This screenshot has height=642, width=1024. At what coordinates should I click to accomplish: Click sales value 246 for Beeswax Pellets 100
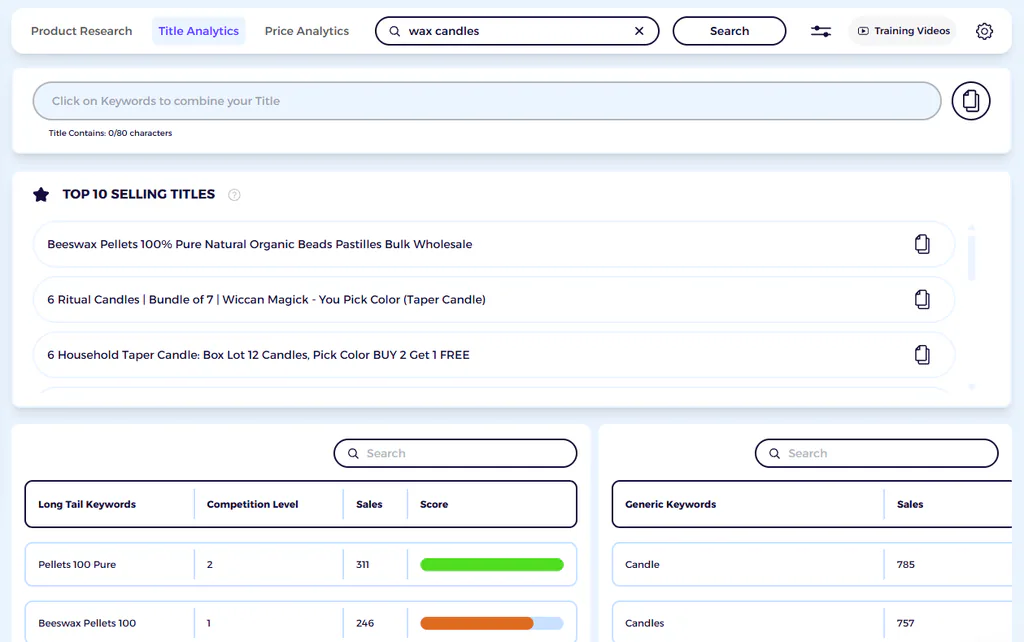365,623
